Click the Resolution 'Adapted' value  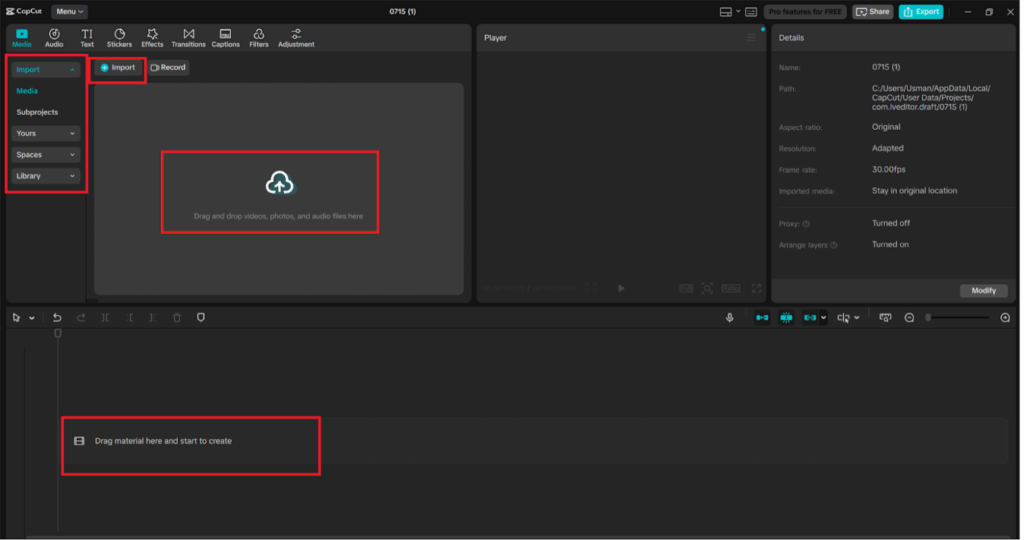click(x=888, y=148)
